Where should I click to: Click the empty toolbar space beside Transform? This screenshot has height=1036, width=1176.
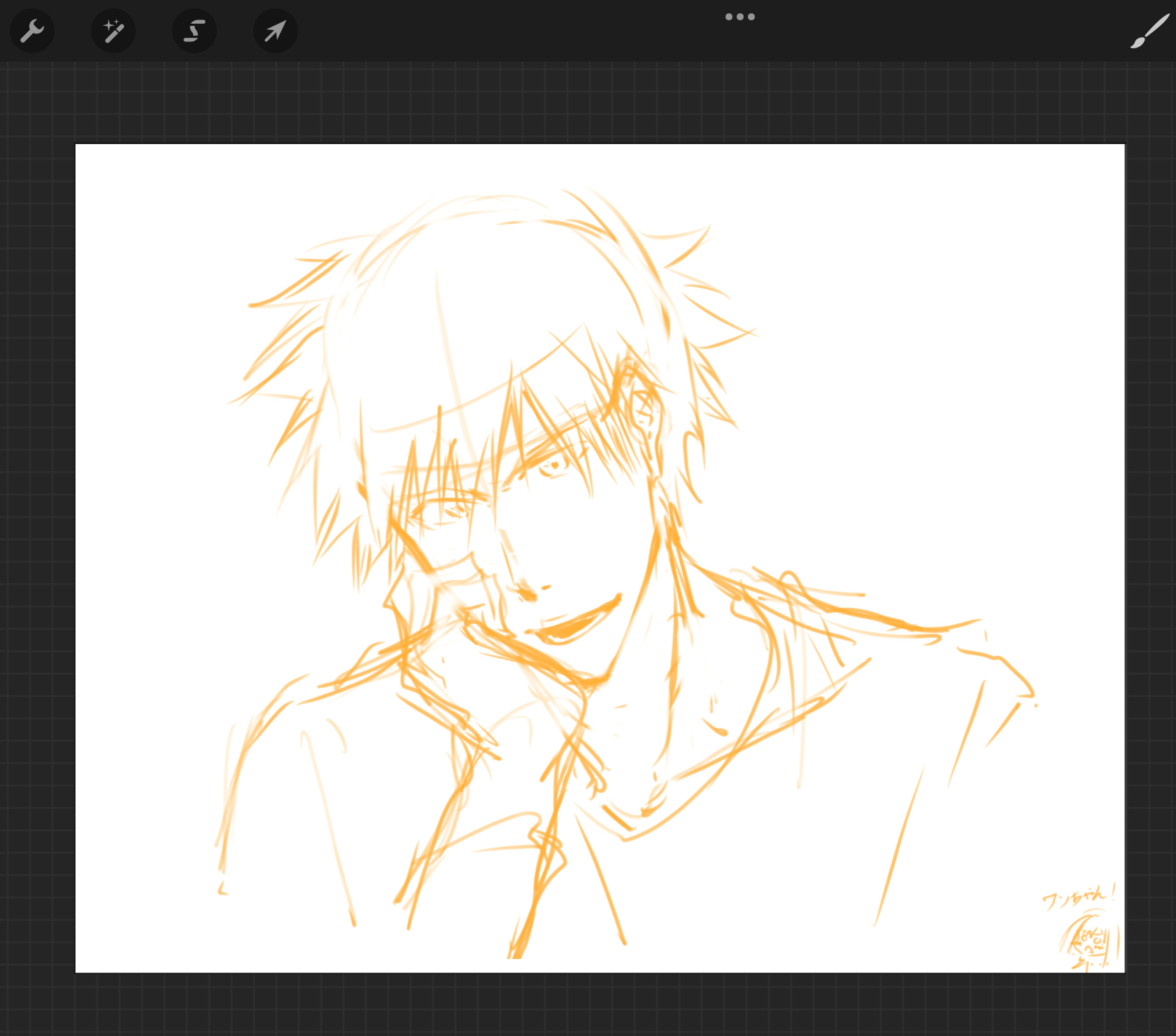[x=490, y=31]
